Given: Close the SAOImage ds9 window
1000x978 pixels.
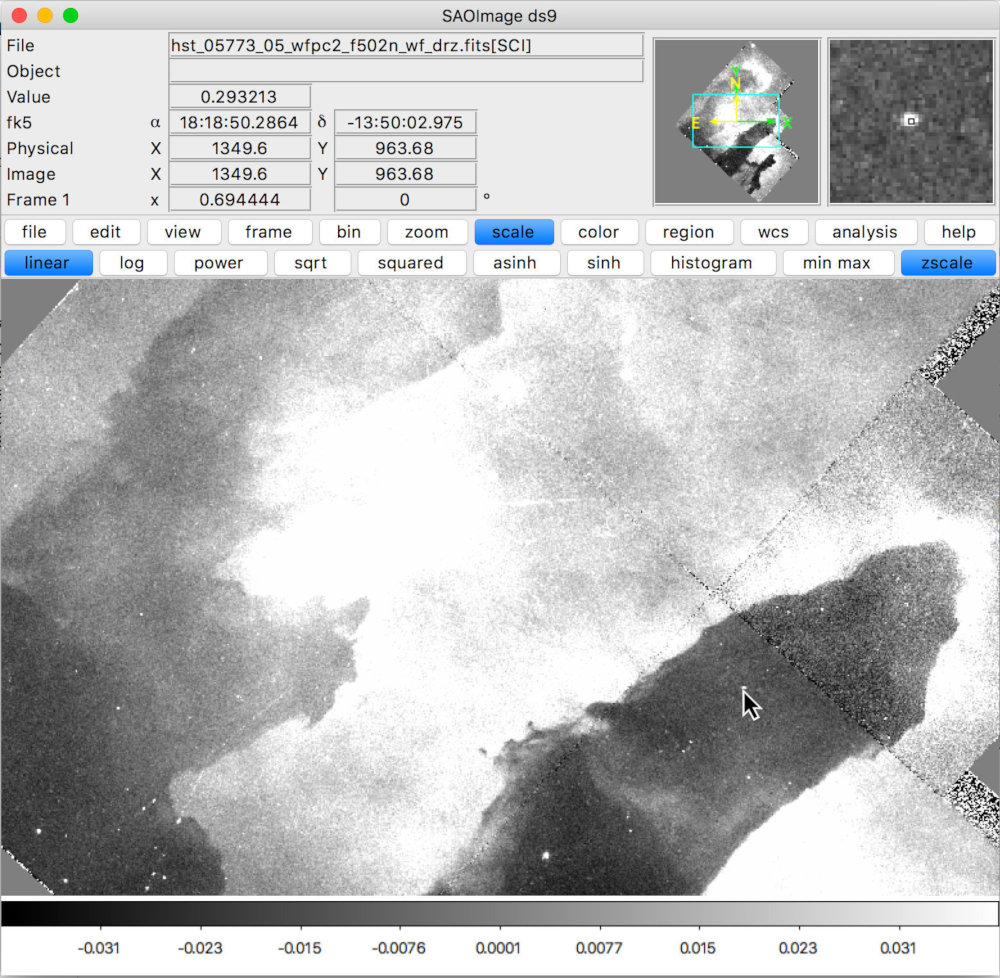Looking at the screenshot, I should pos(19,15).
